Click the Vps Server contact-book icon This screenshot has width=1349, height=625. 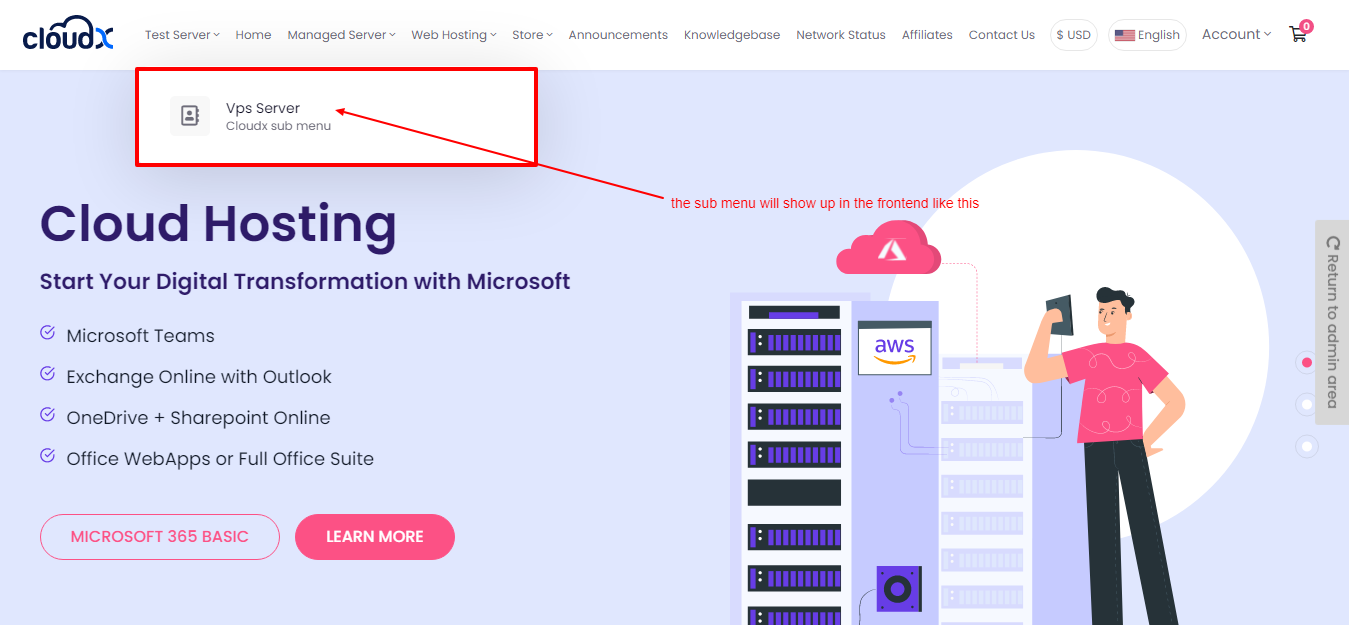click(x=190, y=116)
